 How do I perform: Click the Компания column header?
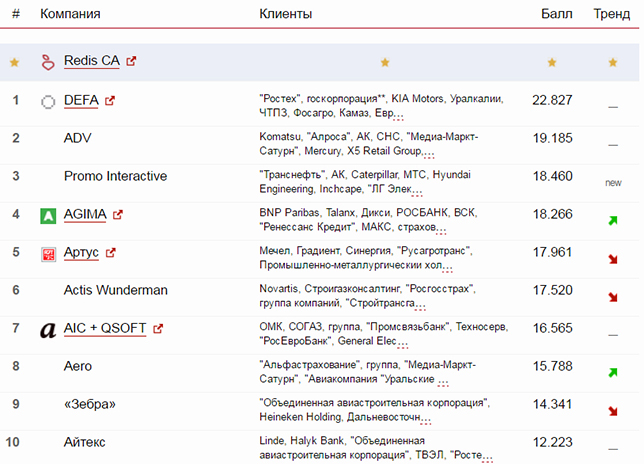coord(70,14)
